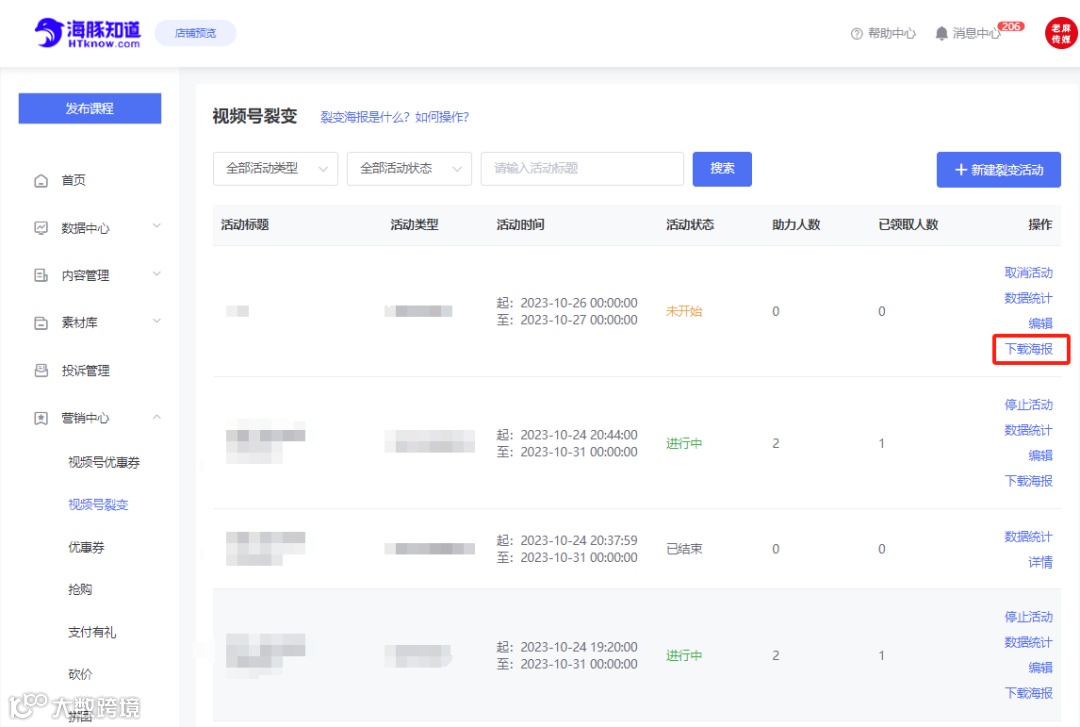This screenshot has width=1080, height=727.
Task: Click the 已领取人数 column header
Action: pyautogui.click(x=908, y=225)
